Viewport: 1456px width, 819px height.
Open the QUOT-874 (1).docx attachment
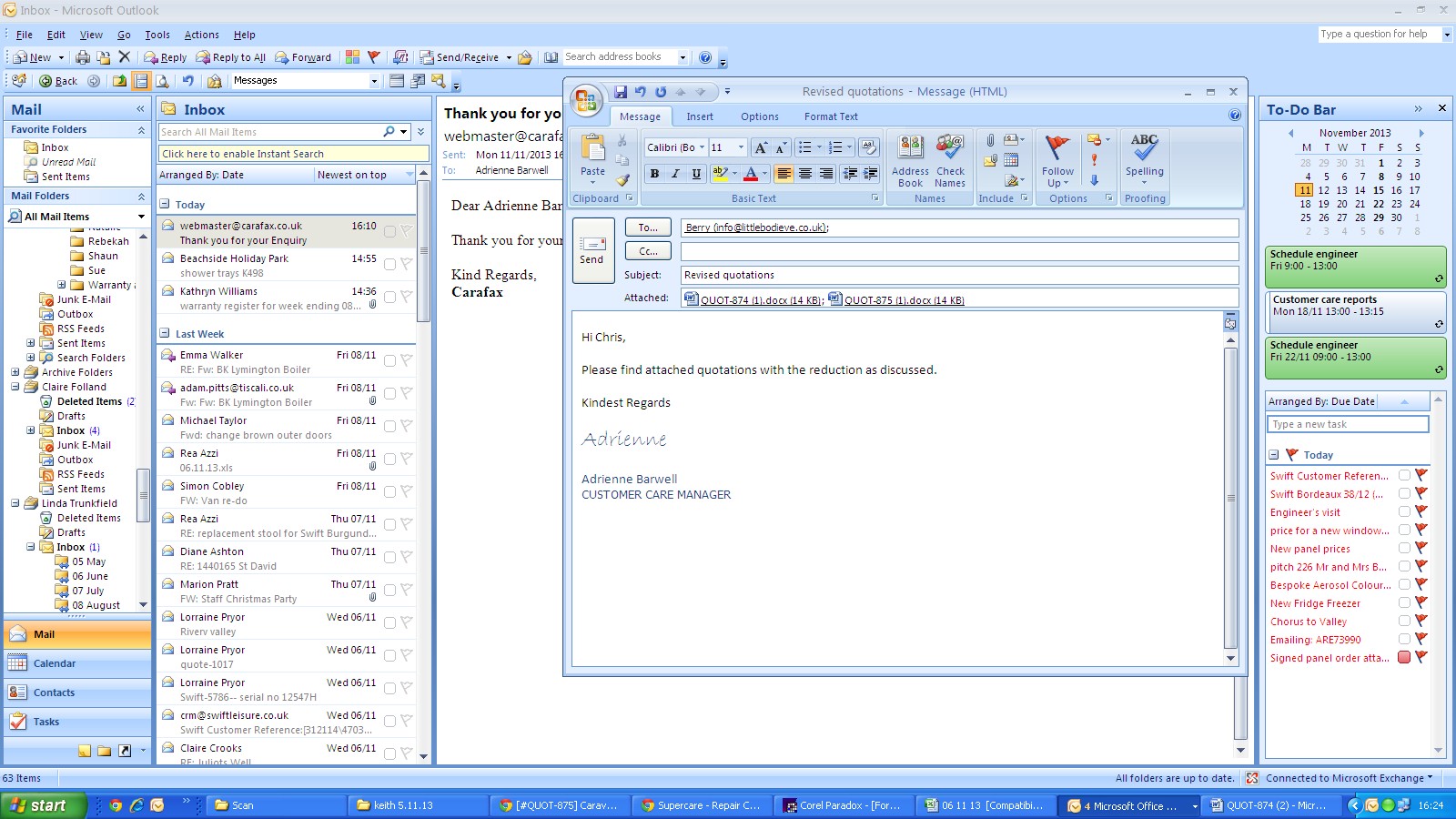(761, 300)
